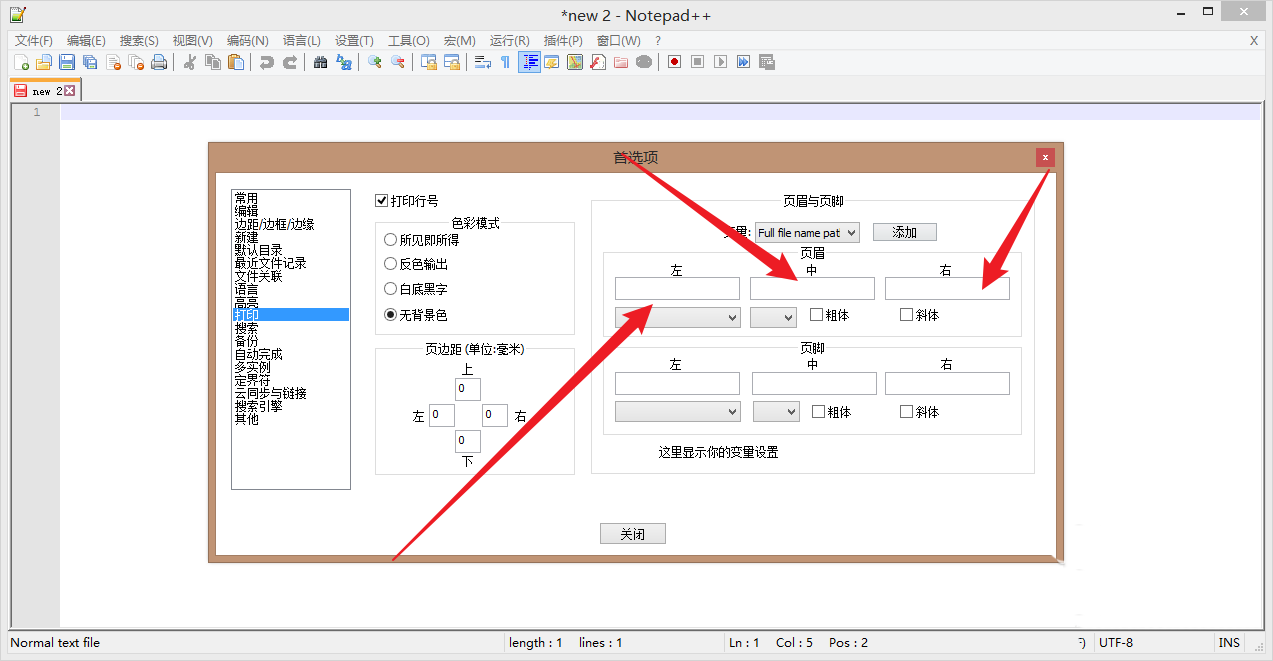Toggle the Show All Characters pilcrow icon
Viewport: 1273px width, 661px height.
coord(502,62)
